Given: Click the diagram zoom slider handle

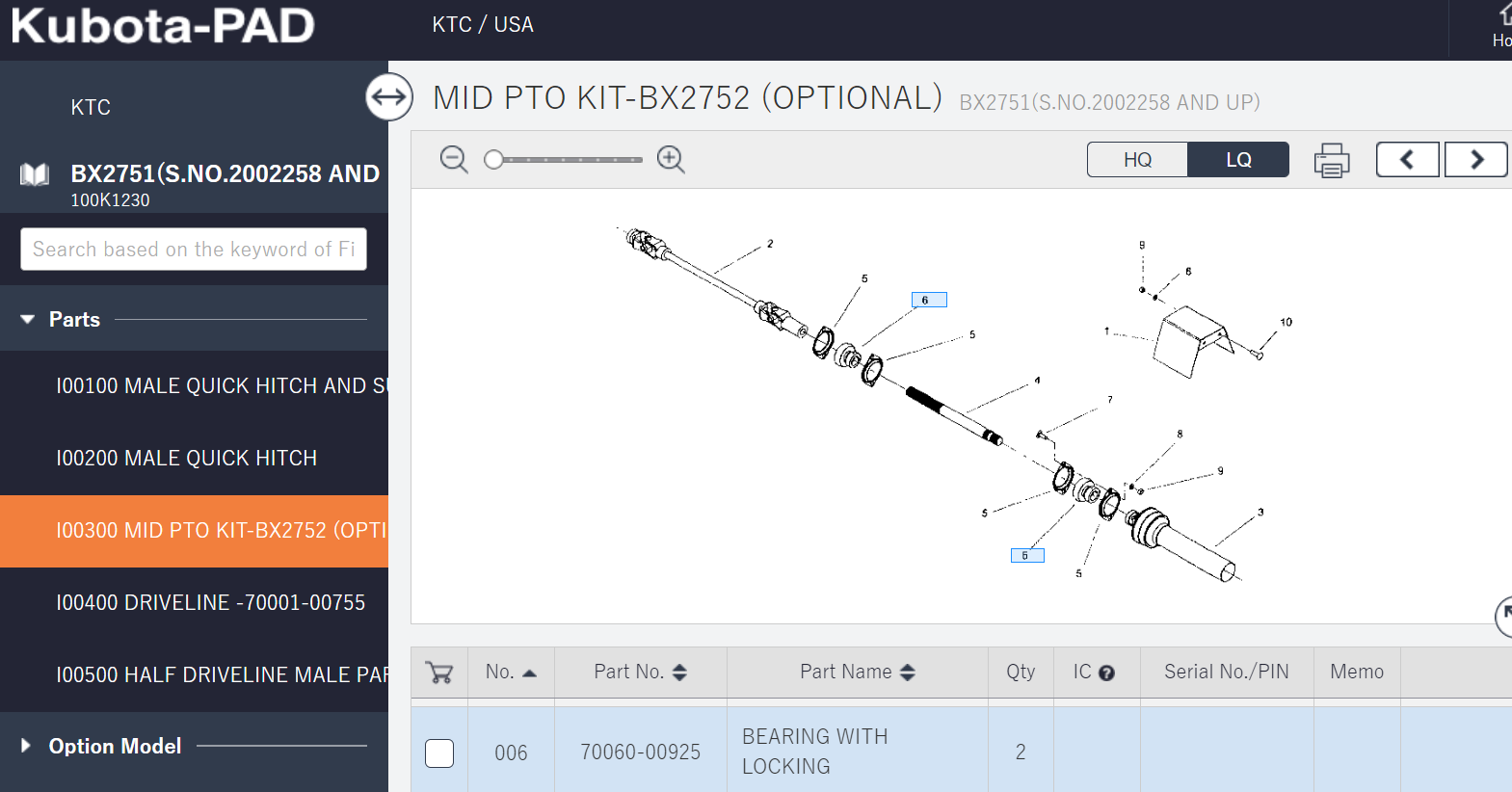Looking at the screenshot, I should tap(494, 160).
